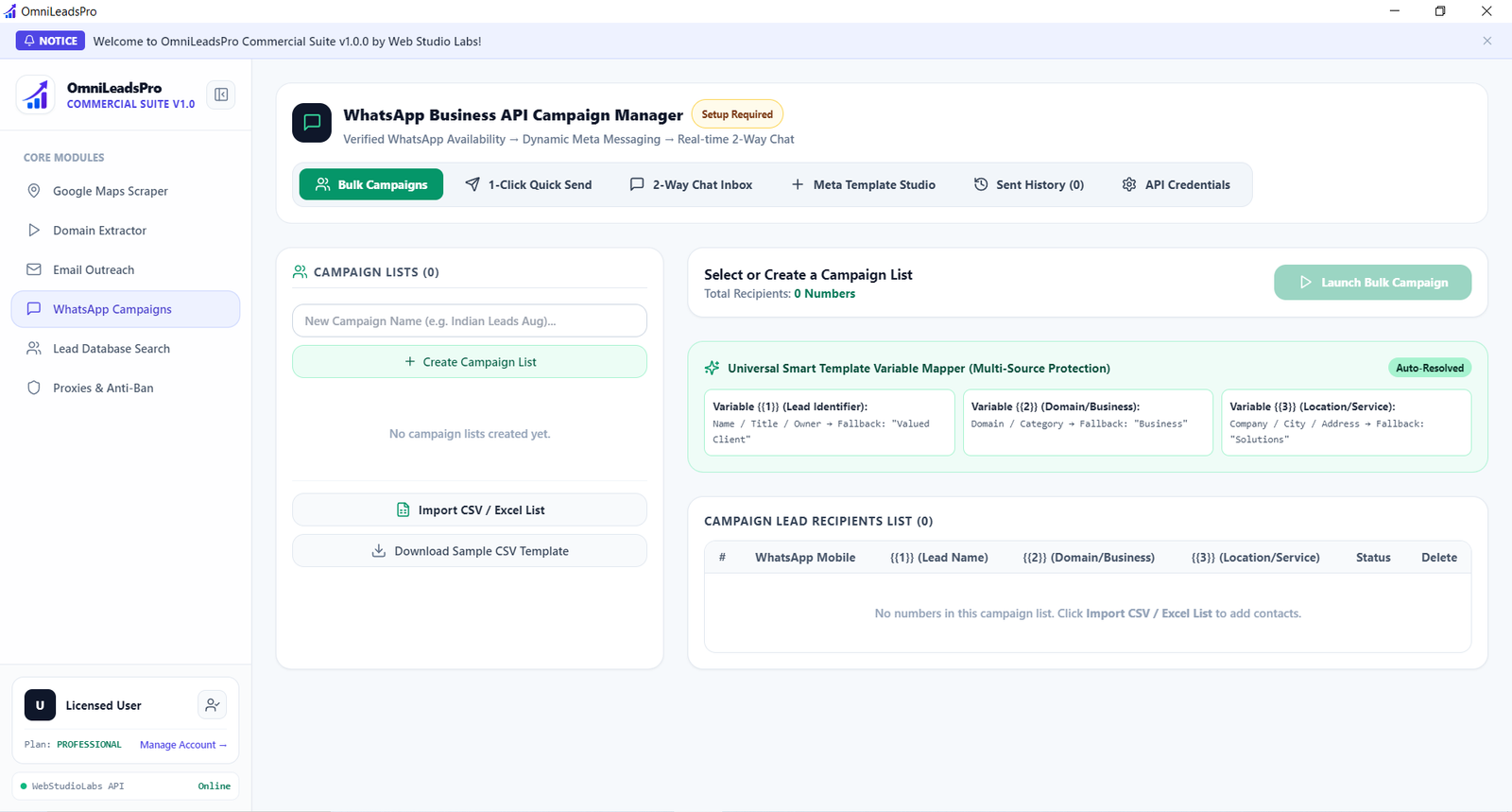Viewport: 1512px width, 812px height.
Task: Open Lead Database Search
Action: pyautogui.click(x=125, y=349)
